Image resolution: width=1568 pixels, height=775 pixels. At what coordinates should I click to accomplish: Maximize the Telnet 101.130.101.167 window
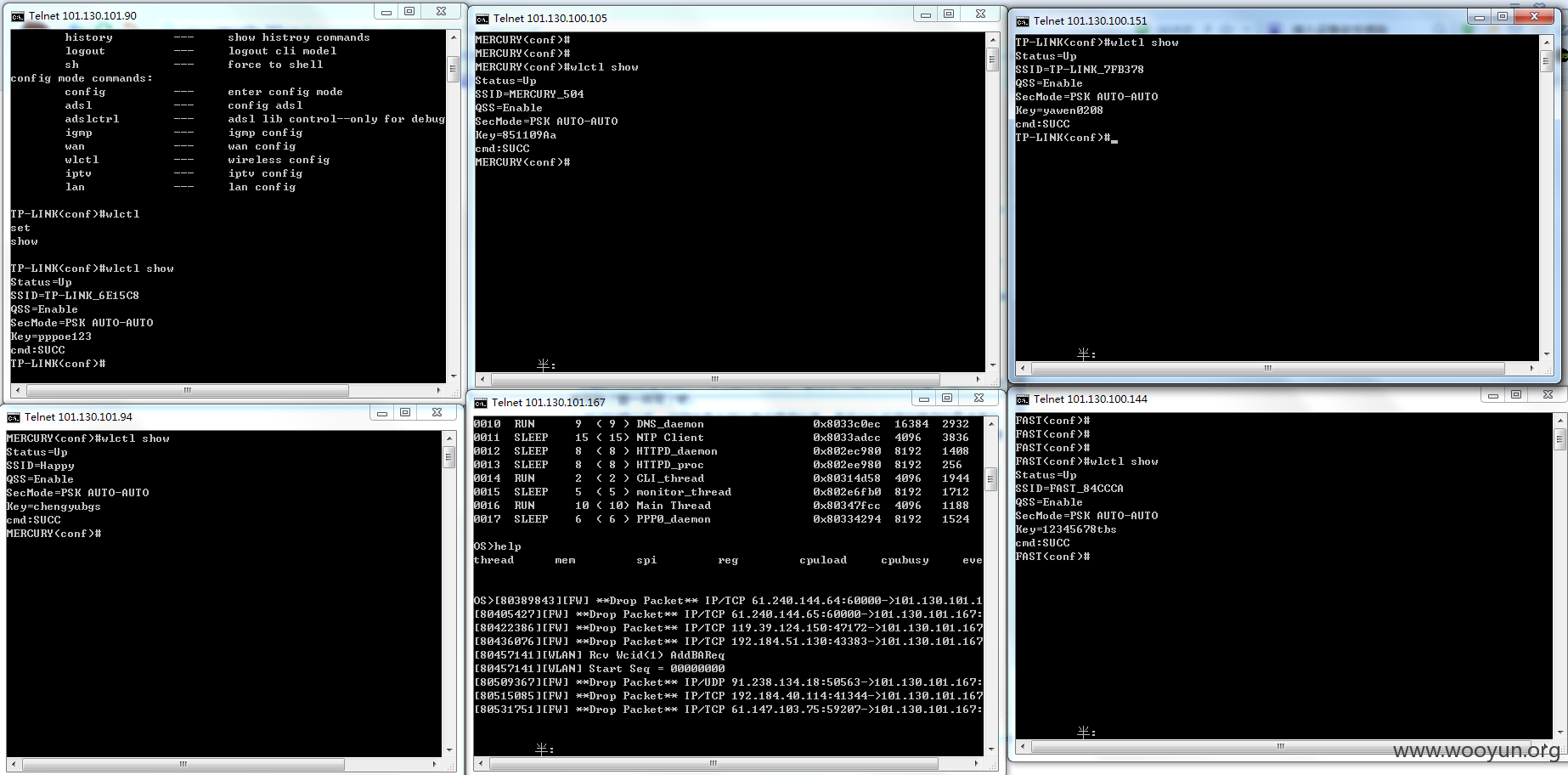(947, 398)
